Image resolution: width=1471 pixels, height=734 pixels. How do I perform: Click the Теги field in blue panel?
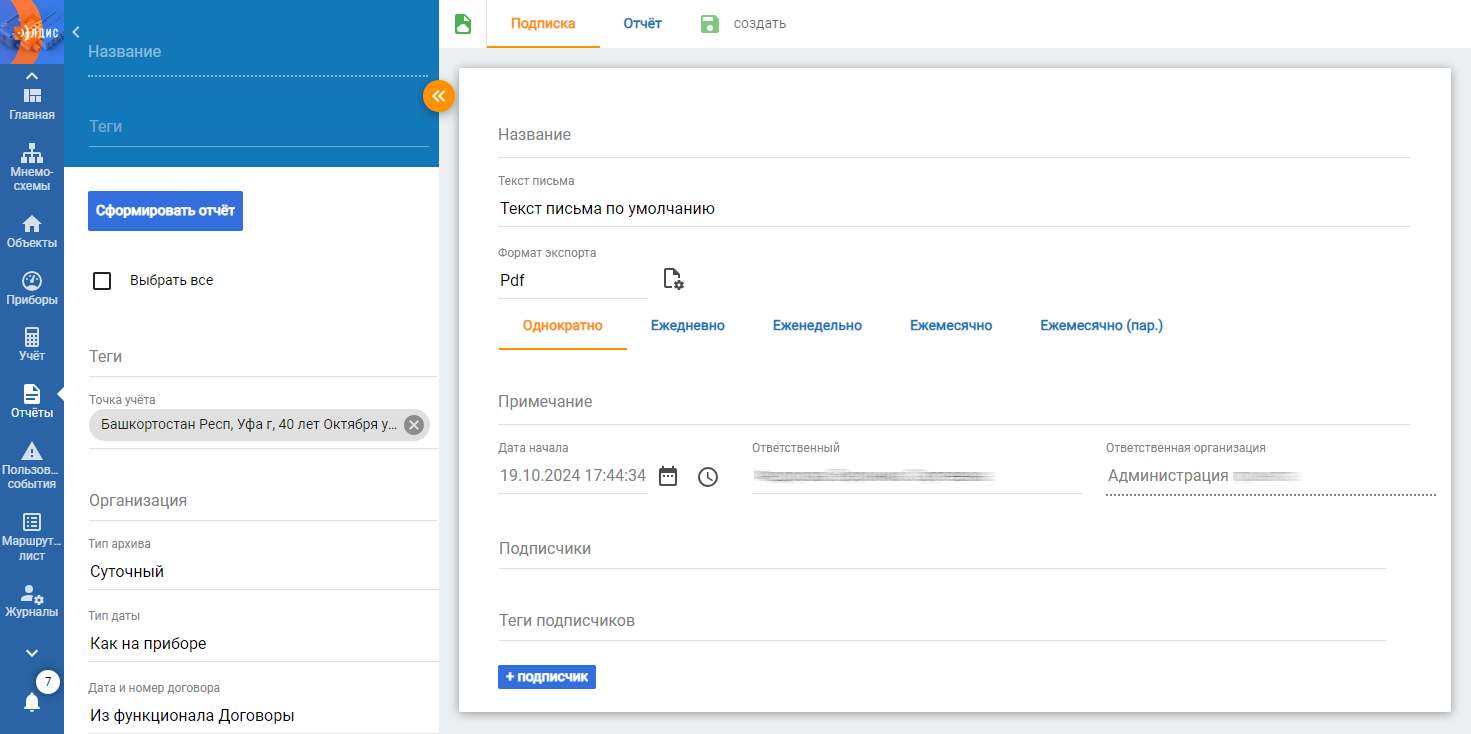(258, 127)
